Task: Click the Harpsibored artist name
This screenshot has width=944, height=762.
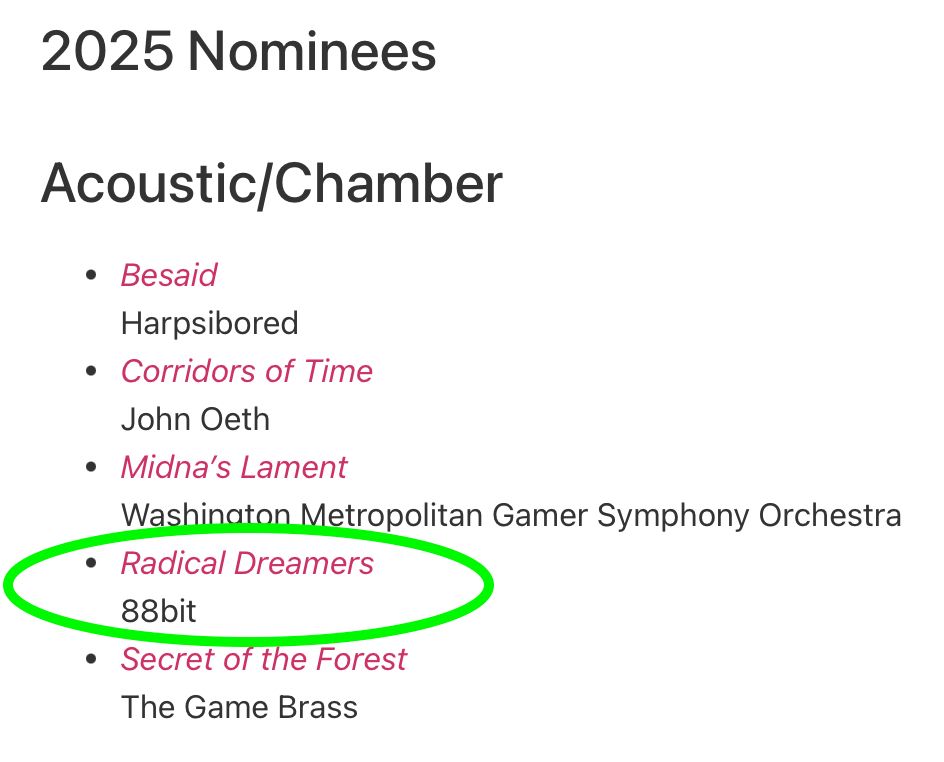Action: click(x=210, y=324)
